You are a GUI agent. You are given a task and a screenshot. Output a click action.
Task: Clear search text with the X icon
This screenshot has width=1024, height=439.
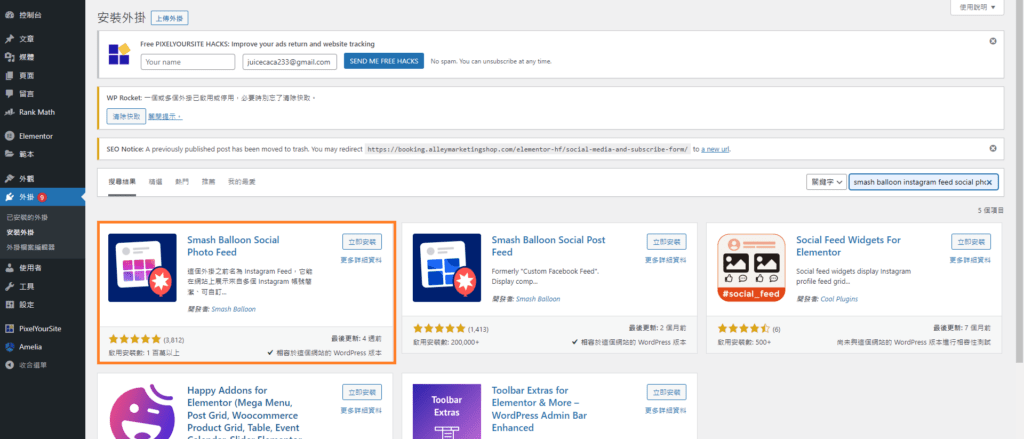coord(989,182)
